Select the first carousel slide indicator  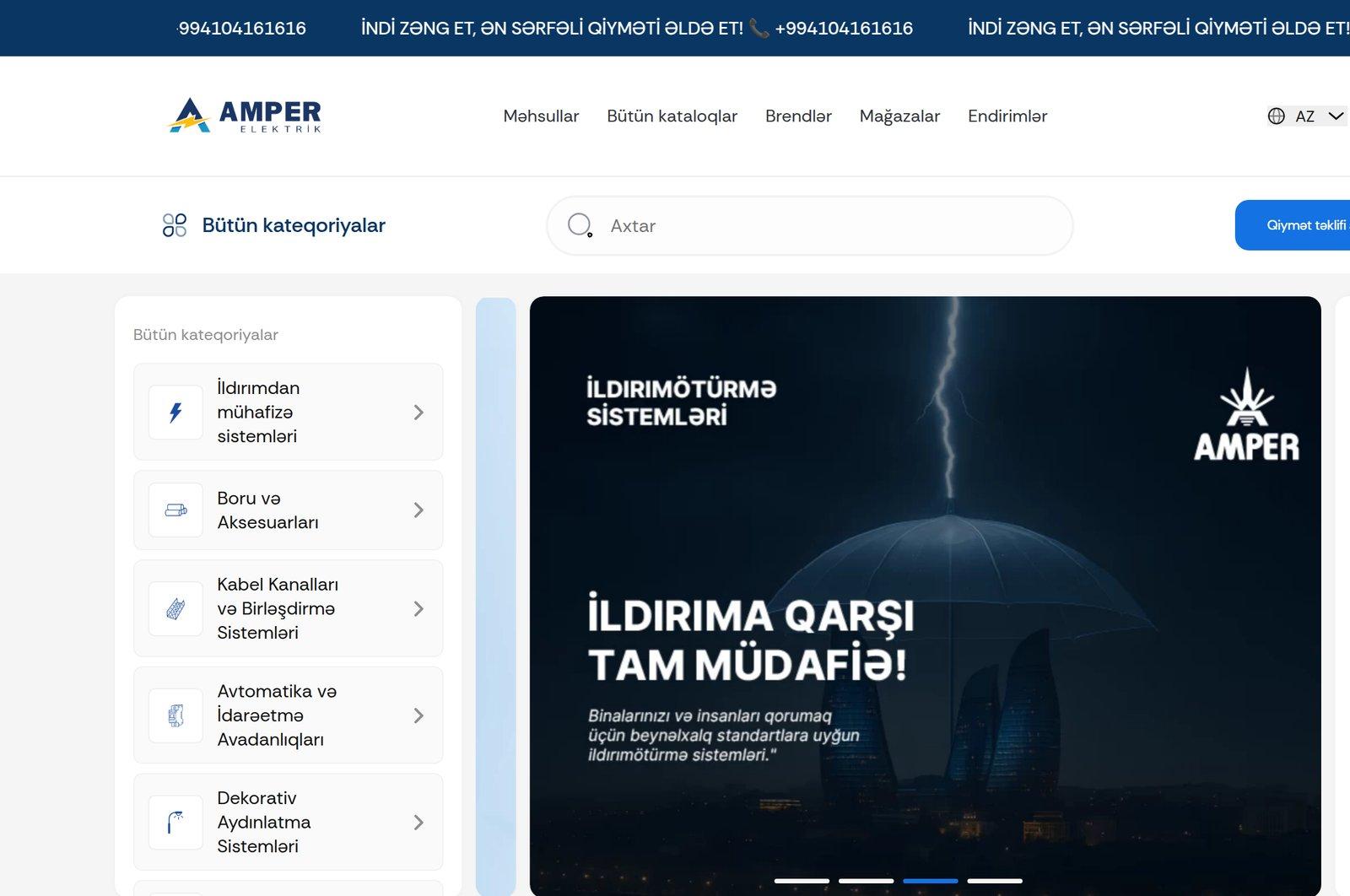coord(802,881)
